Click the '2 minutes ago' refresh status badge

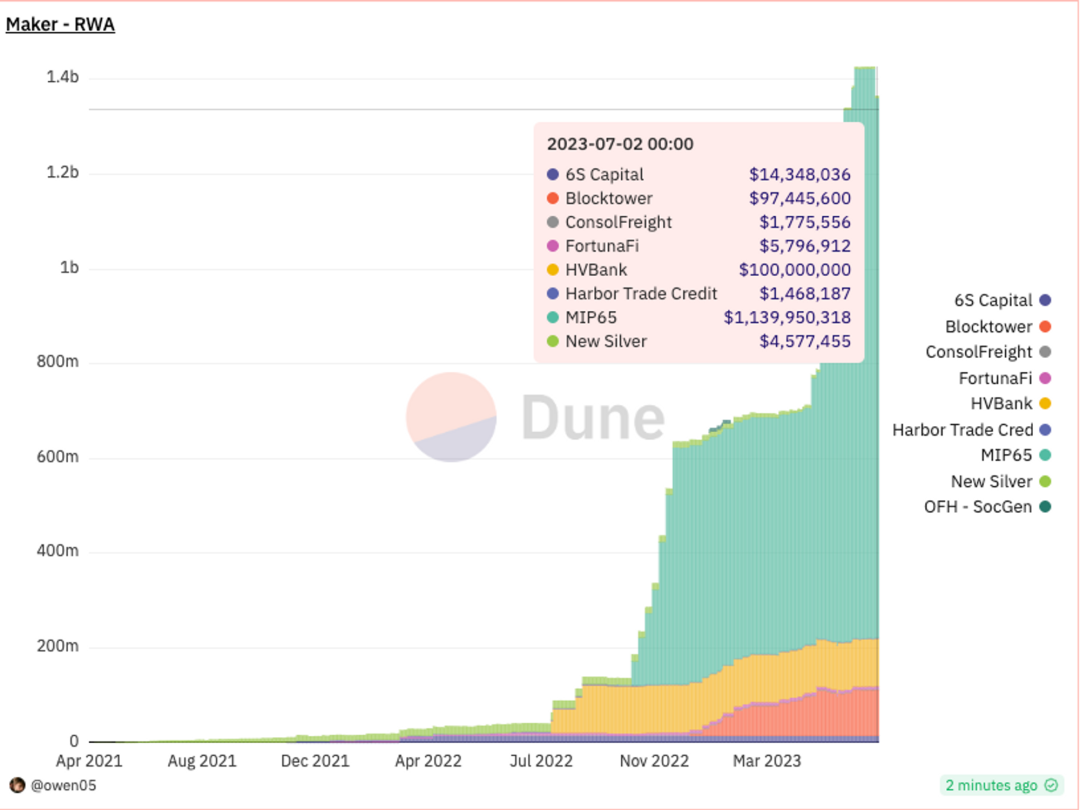1002,785
